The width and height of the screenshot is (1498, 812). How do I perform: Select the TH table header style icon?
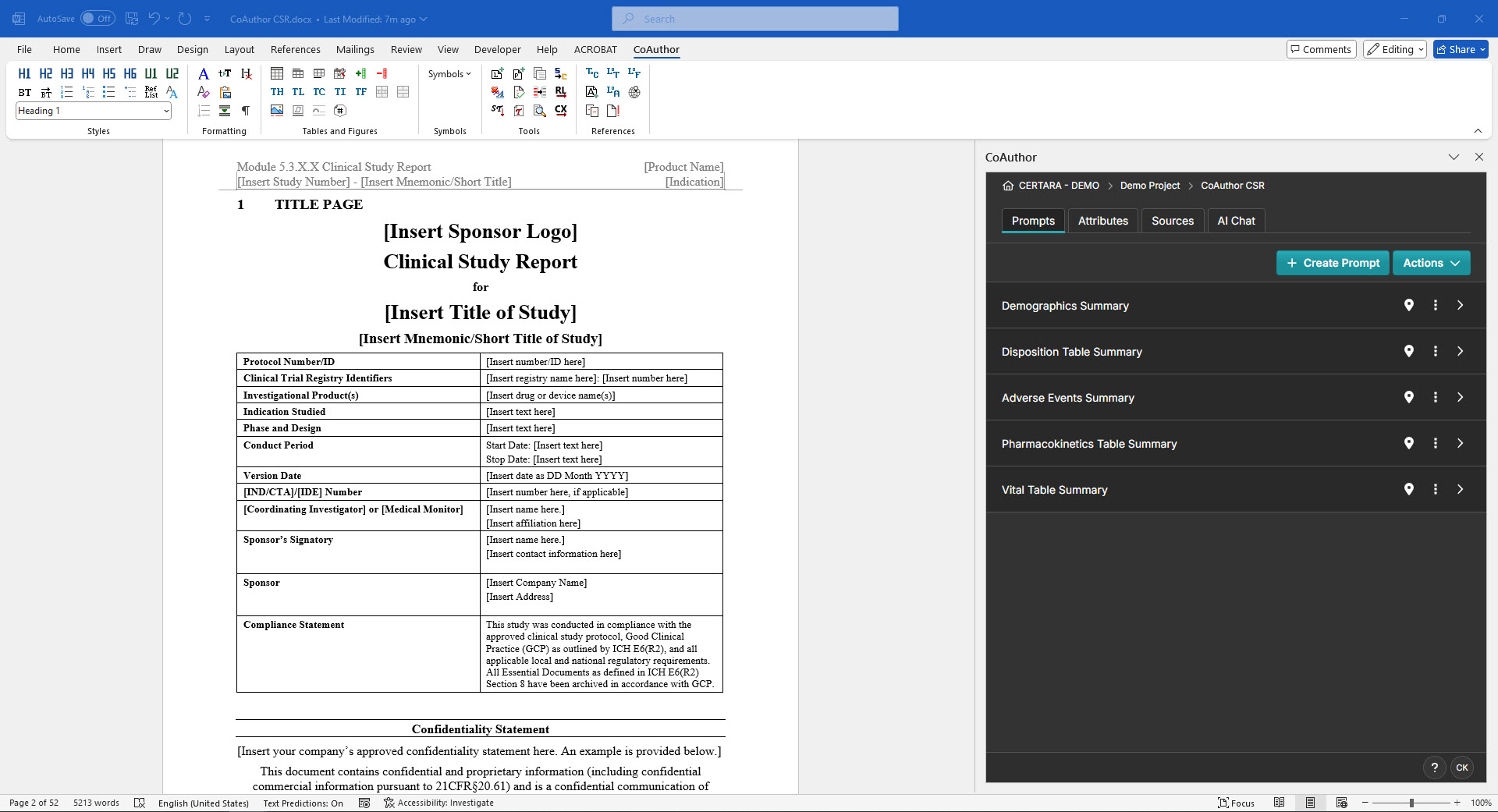(x=277, y=92)
